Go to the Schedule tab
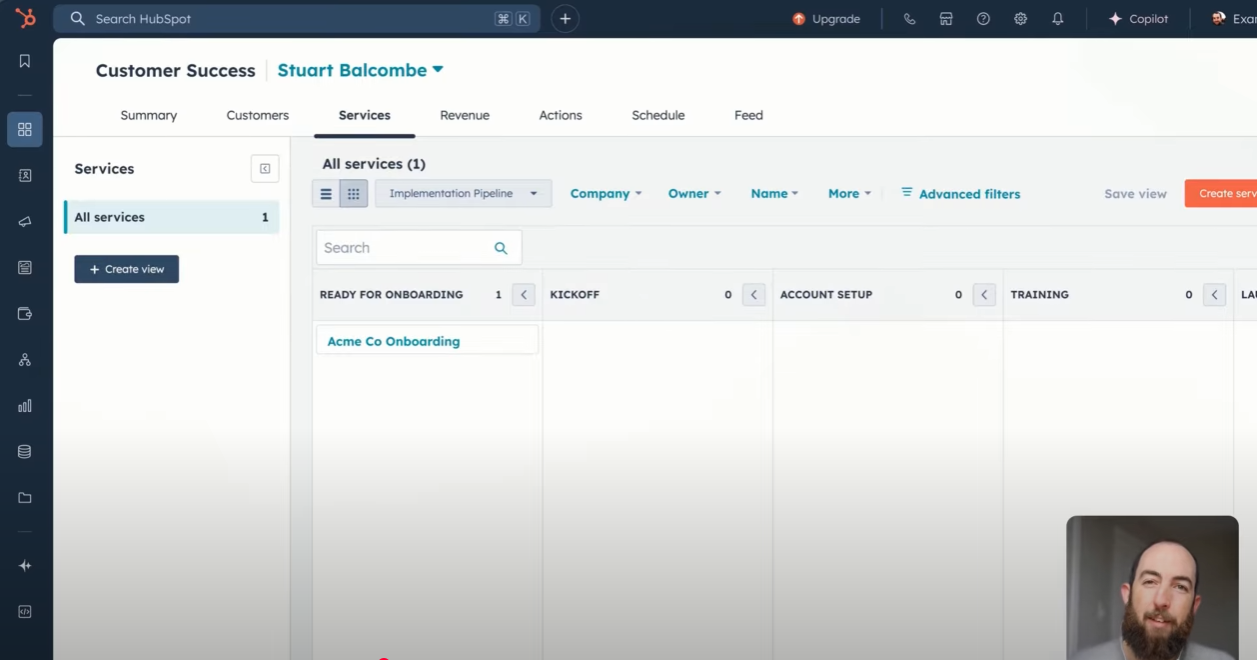Image resolution: width=1257 pixels, height=660 pixels. tap(658, 115)
